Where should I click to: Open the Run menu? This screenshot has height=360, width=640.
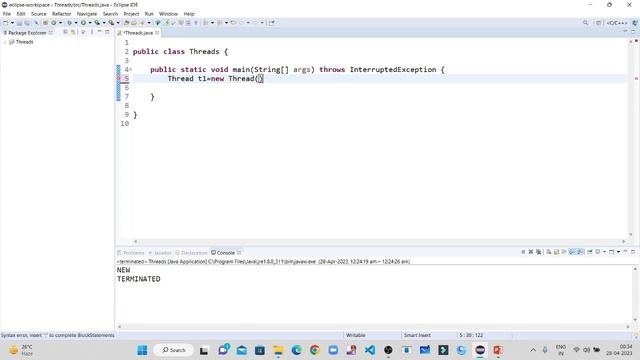coord(149,14)
